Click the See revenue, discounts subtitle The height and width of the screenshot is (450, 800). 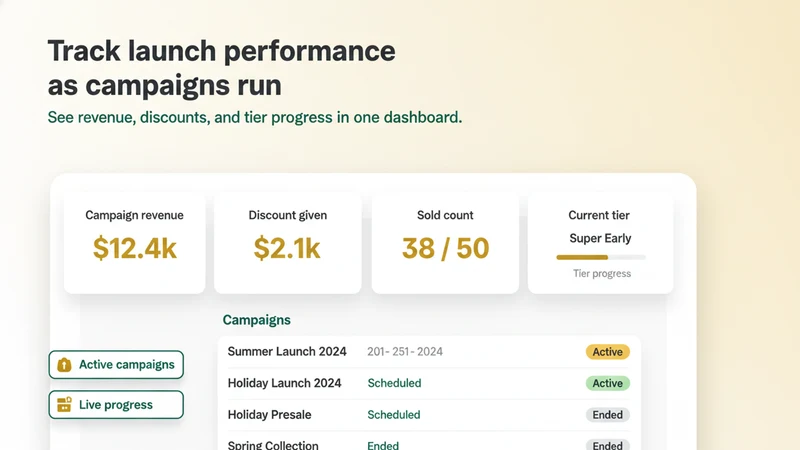point(255,117)
